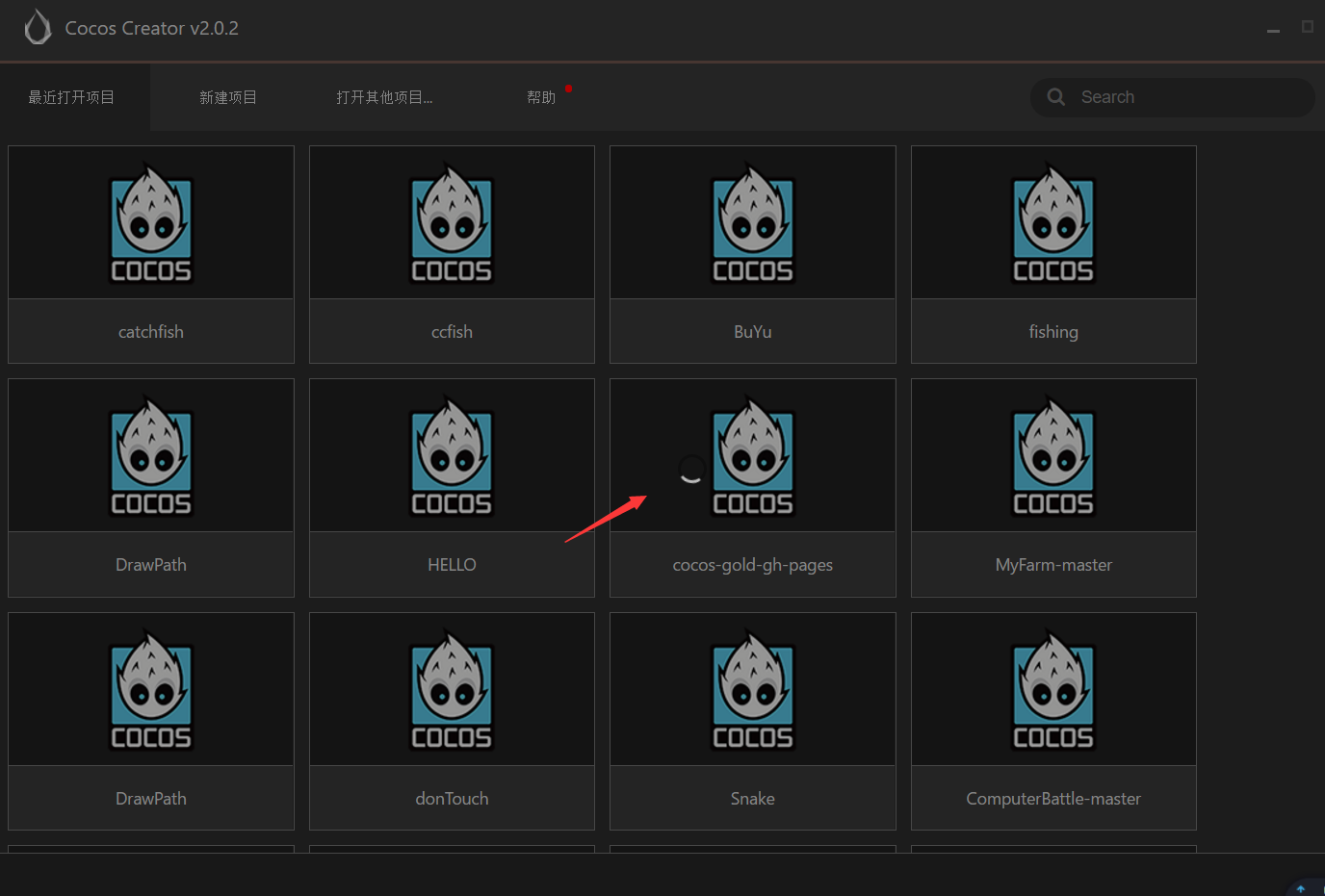Click the Cocos icon above the fishing label
This screenshot has height=896, width=1325.
[1053, 223]
